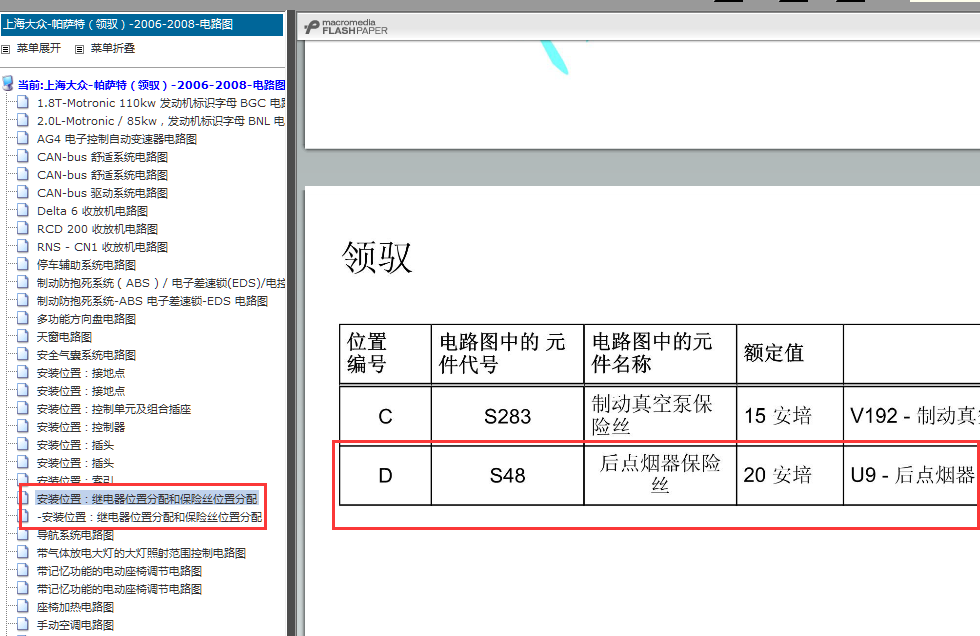
Task: Click table header 电路图中的元件代号
Action: tap(508, 354)
